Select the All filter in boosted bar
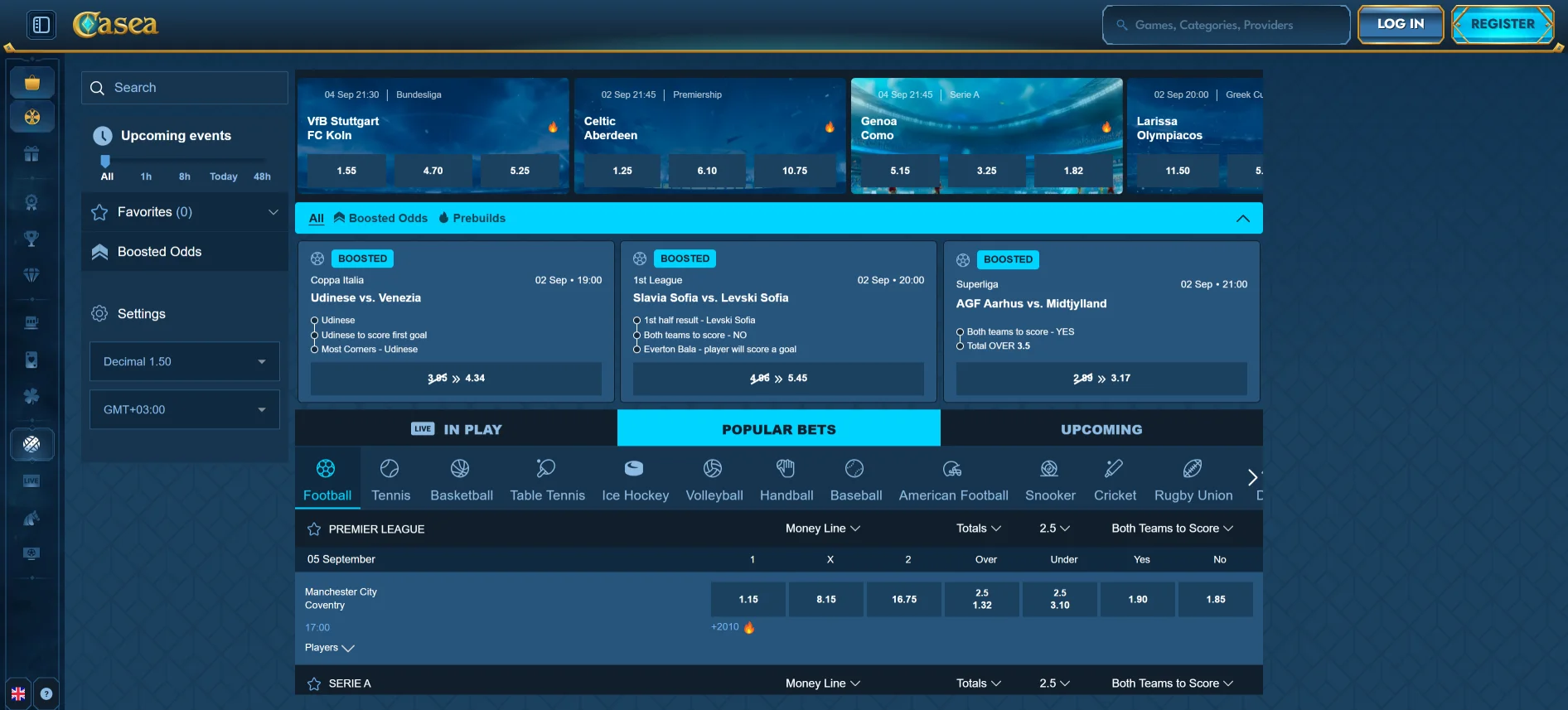This screenshot has height=710, width=1568. (x=317, y=219)
